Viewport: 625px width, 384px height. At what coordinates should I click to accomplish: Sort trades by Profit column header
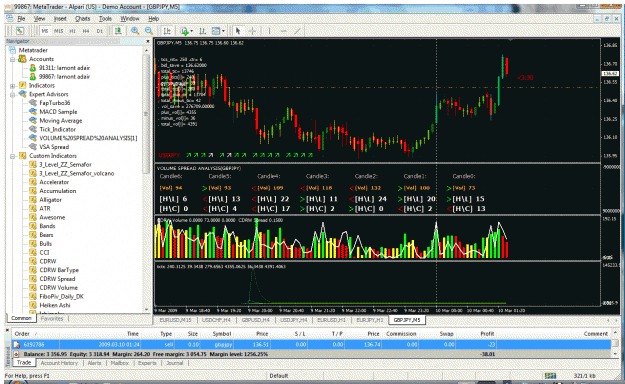tap(487, 334)
